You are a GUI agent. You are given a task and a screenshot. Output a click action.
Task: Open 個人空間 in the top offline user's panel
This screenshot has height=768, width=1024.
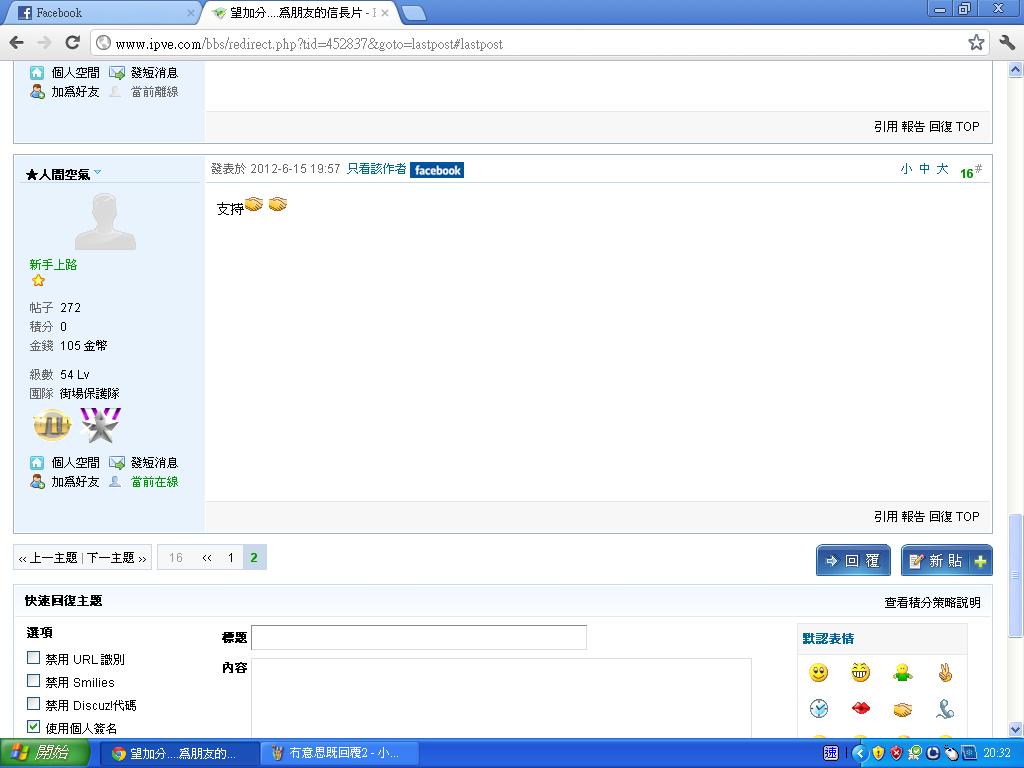[x=75, y=72]
